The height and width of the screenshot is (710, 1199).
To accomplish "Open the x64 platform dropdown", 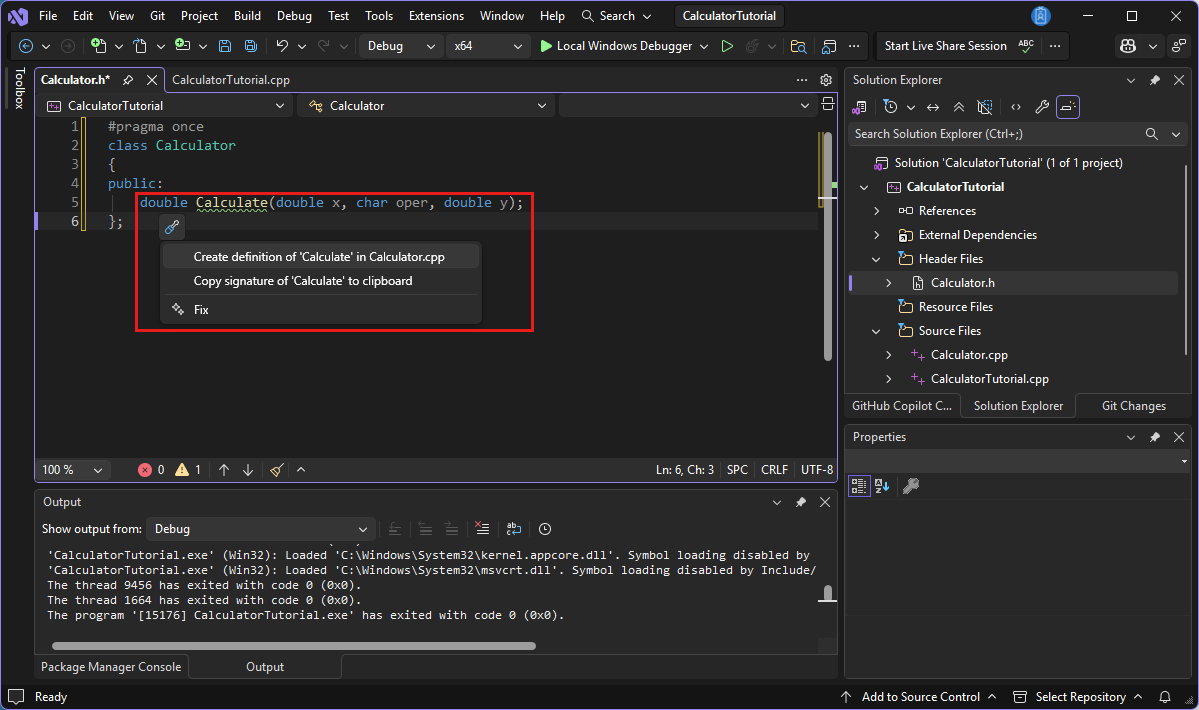I will point(488,46).
